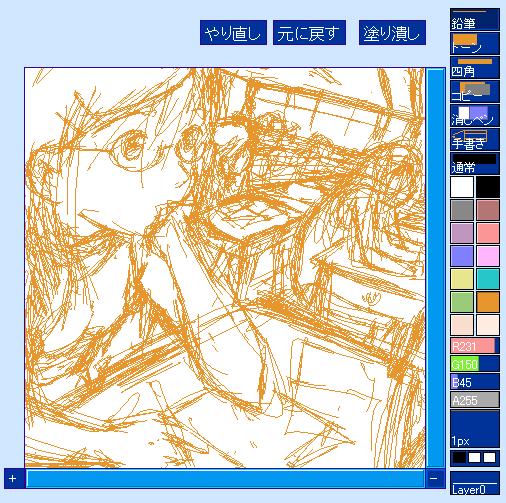This screenshot has width=506, height=503.
Task: Click the minus zoom-out button
Action: 434,479
